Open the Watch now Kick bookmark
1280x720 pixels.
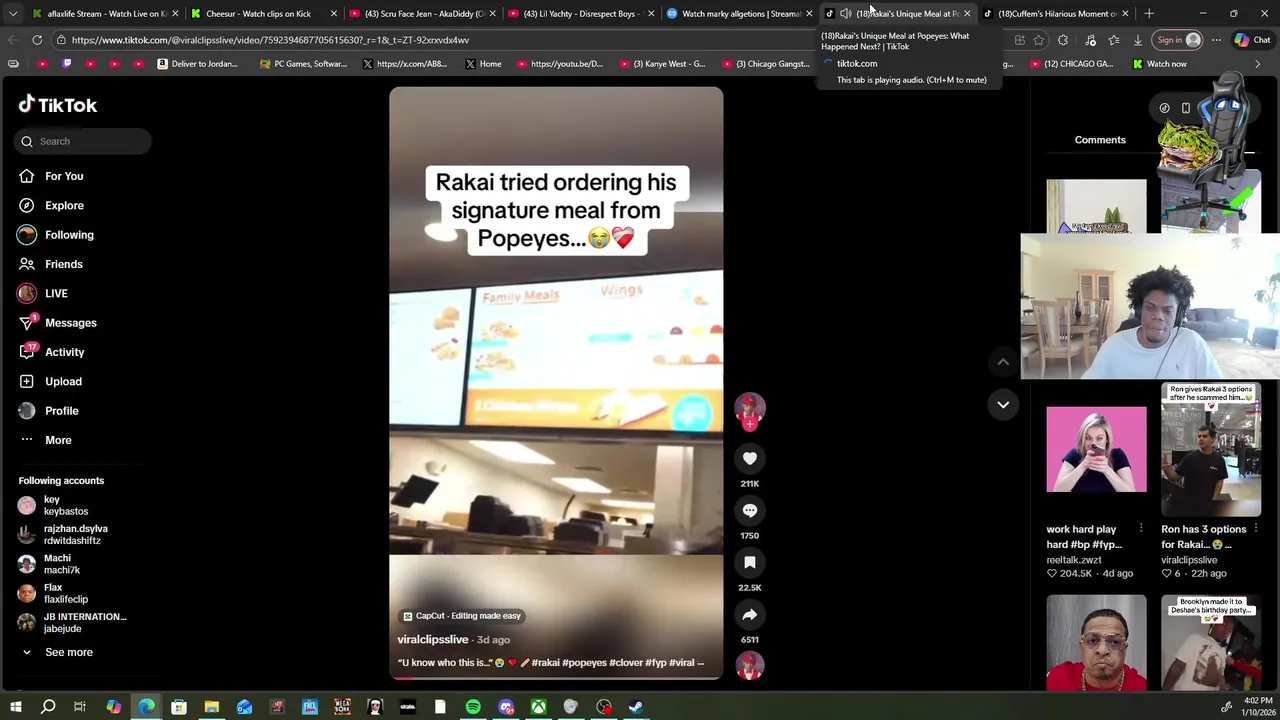[1160, 64]
